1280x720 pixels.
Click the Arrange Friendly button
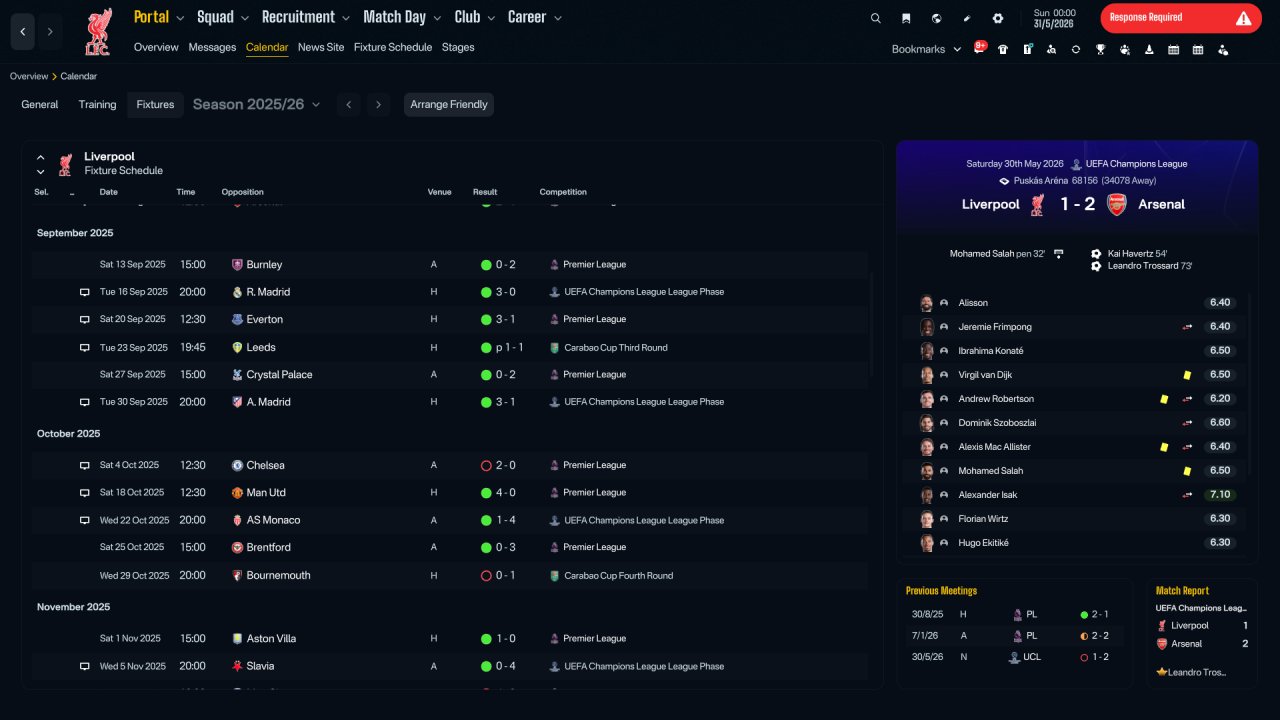(x=449, y=105)
